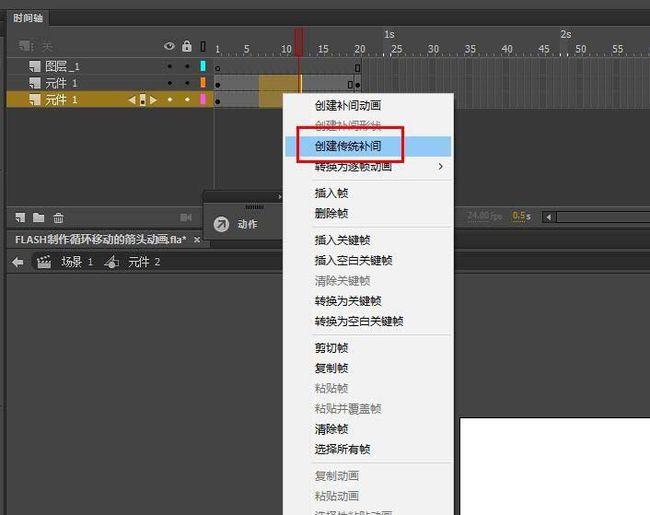Screen dimensions: 650x515
Task: Click 元件 2 in the breadcrumb bar
Action: coord(144,262)
